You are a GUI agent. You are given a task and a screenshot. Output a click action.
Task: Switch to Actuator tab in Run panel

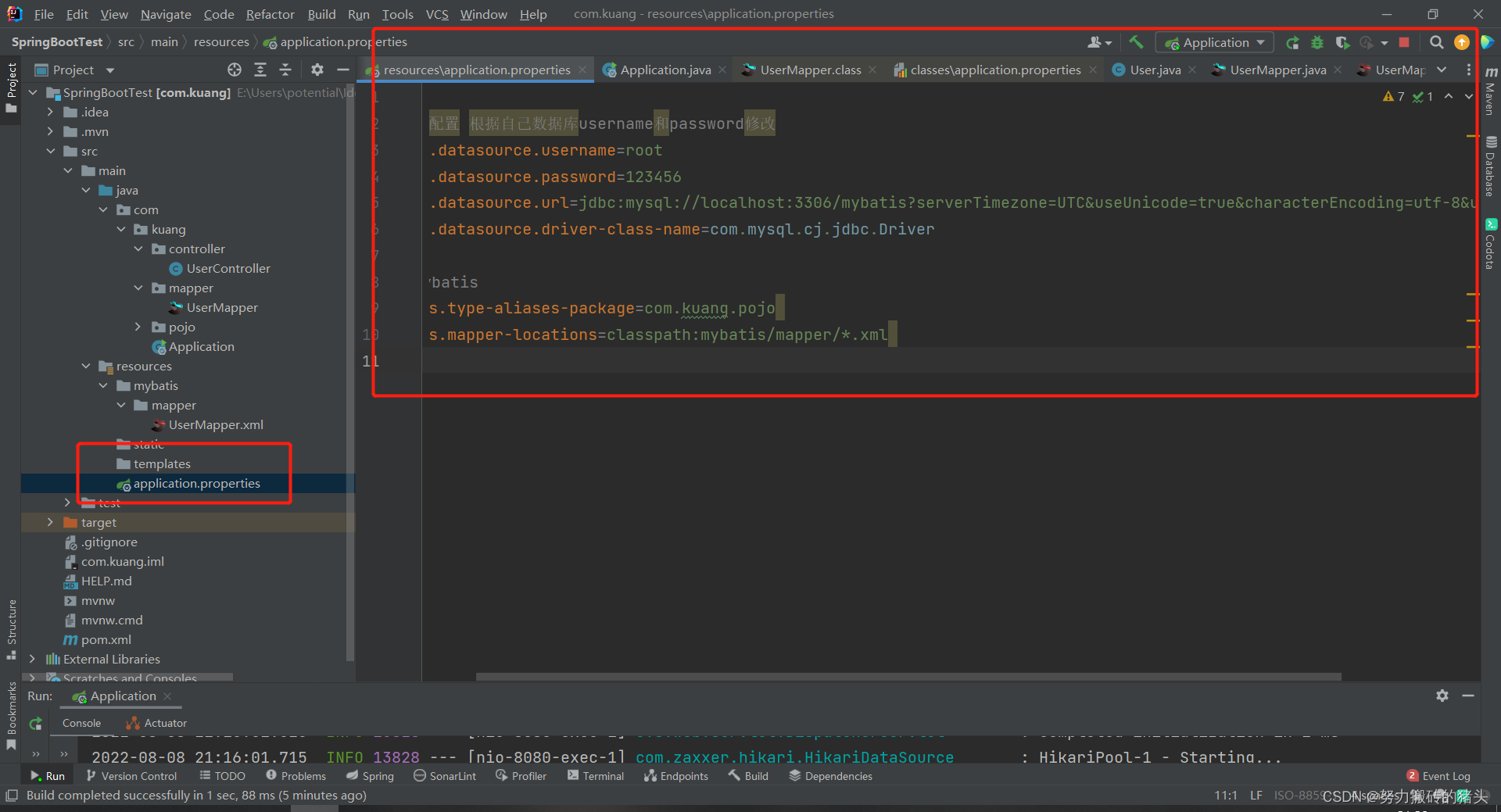(157, 723)
